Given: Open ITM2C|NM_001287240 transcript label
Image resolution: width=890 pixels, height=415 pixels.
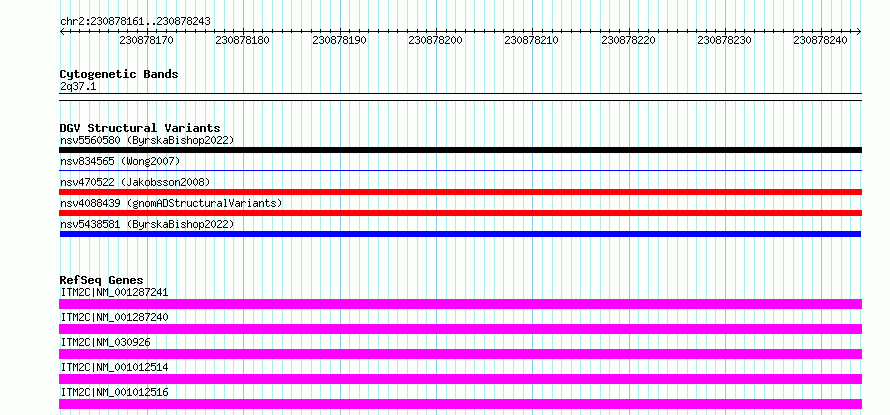Looking at the screenshot, I should tap(114, 317).
